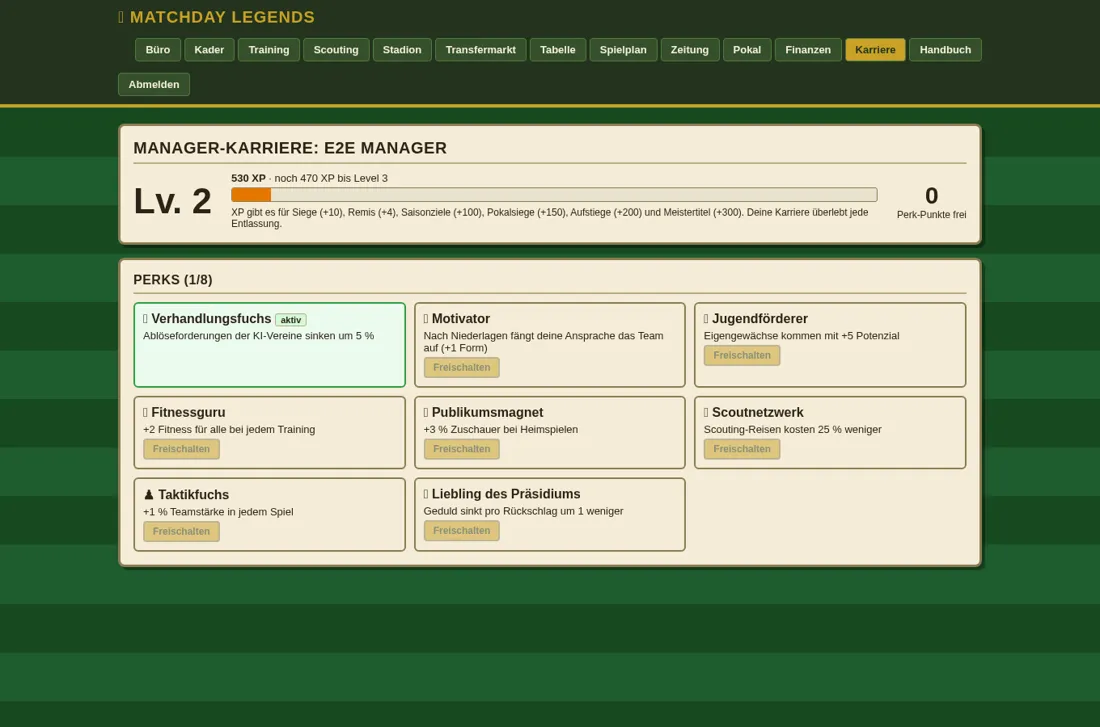Click 'Eigengewächse kommen mit +5 Potenzial' text
Image resolution: width=1100 pixels, height=727 pixels.
pyautogui.click(x=801, y=335)
